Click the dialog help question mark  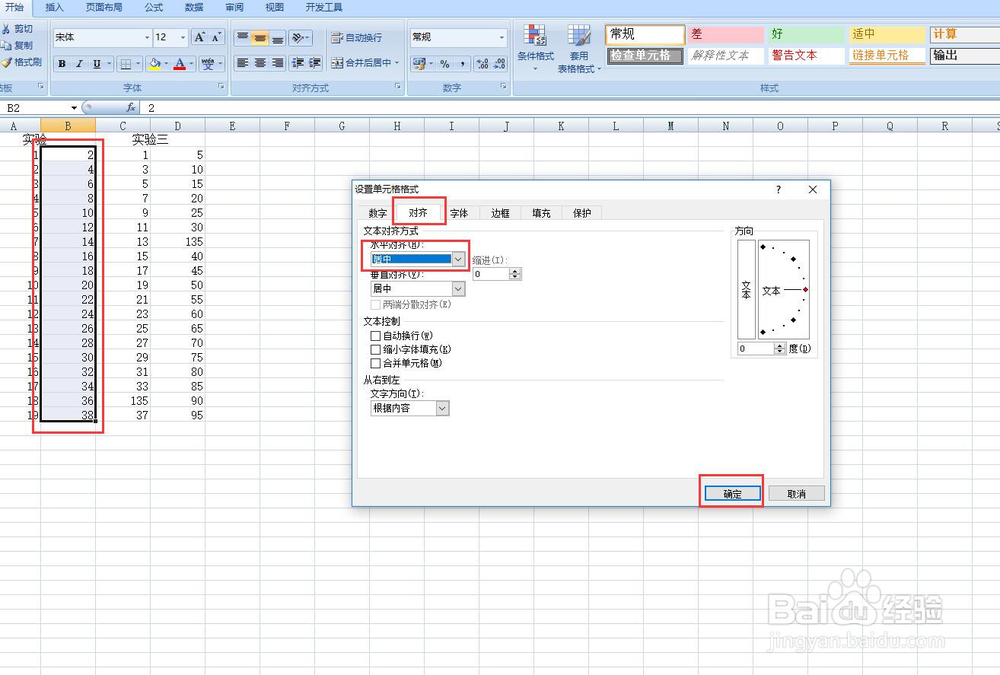pyautogui.click(x=778, y=189)
